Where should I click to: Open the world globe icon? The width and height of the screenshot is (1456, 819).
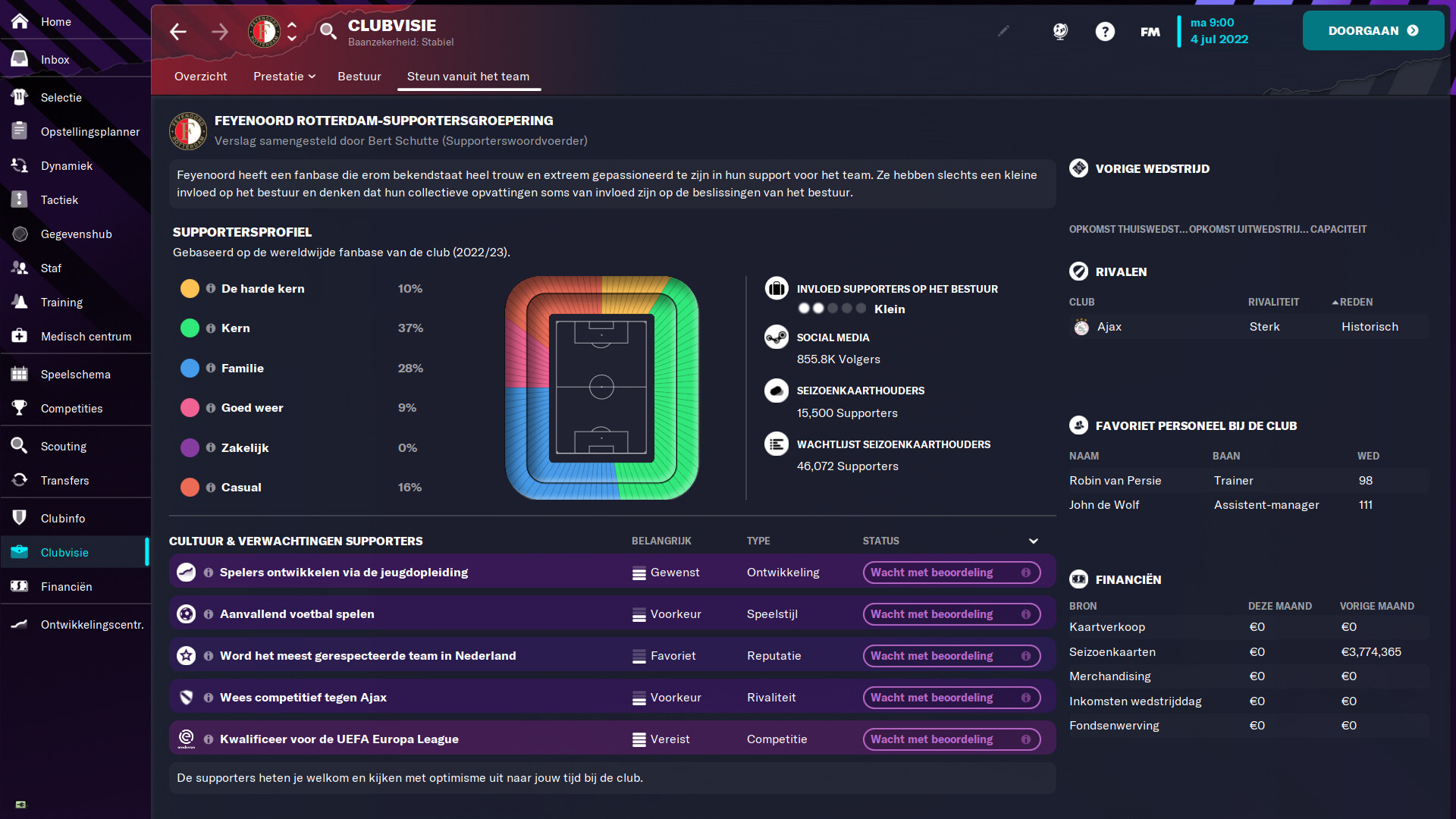[x=1060, y=31]
